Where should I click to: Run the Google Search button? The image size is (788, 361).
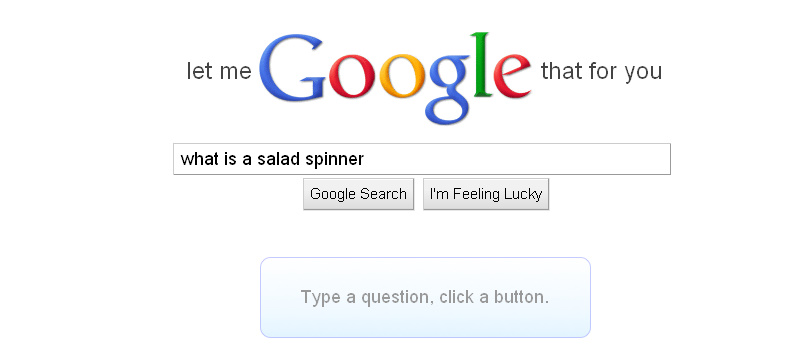coord(358,194)
